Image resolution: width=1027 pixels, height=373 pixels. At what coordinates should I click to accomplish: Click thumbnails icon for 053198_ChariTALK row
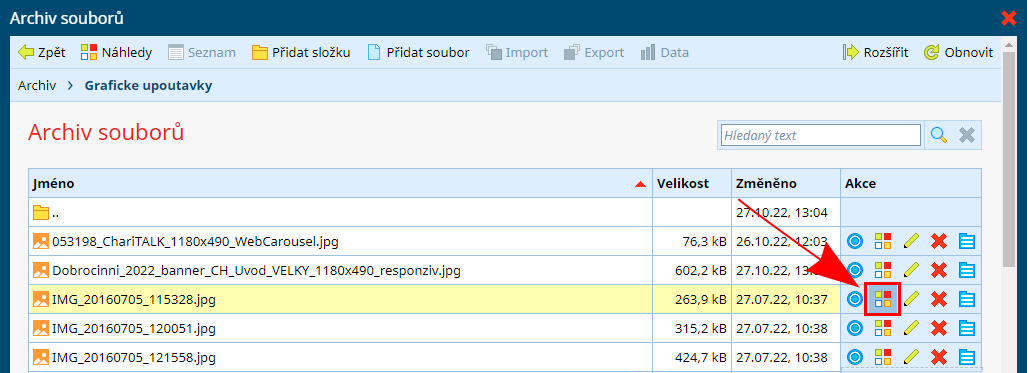click(x=883, y=241)
